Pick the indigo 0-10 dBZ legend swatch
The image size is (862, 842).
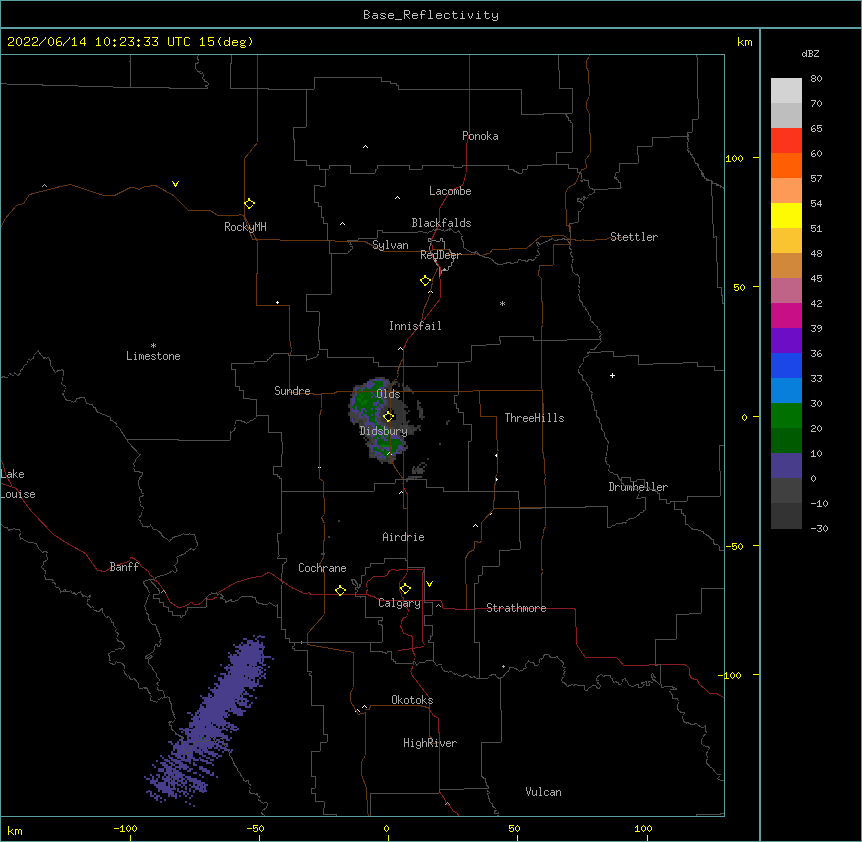click(786, 466)
